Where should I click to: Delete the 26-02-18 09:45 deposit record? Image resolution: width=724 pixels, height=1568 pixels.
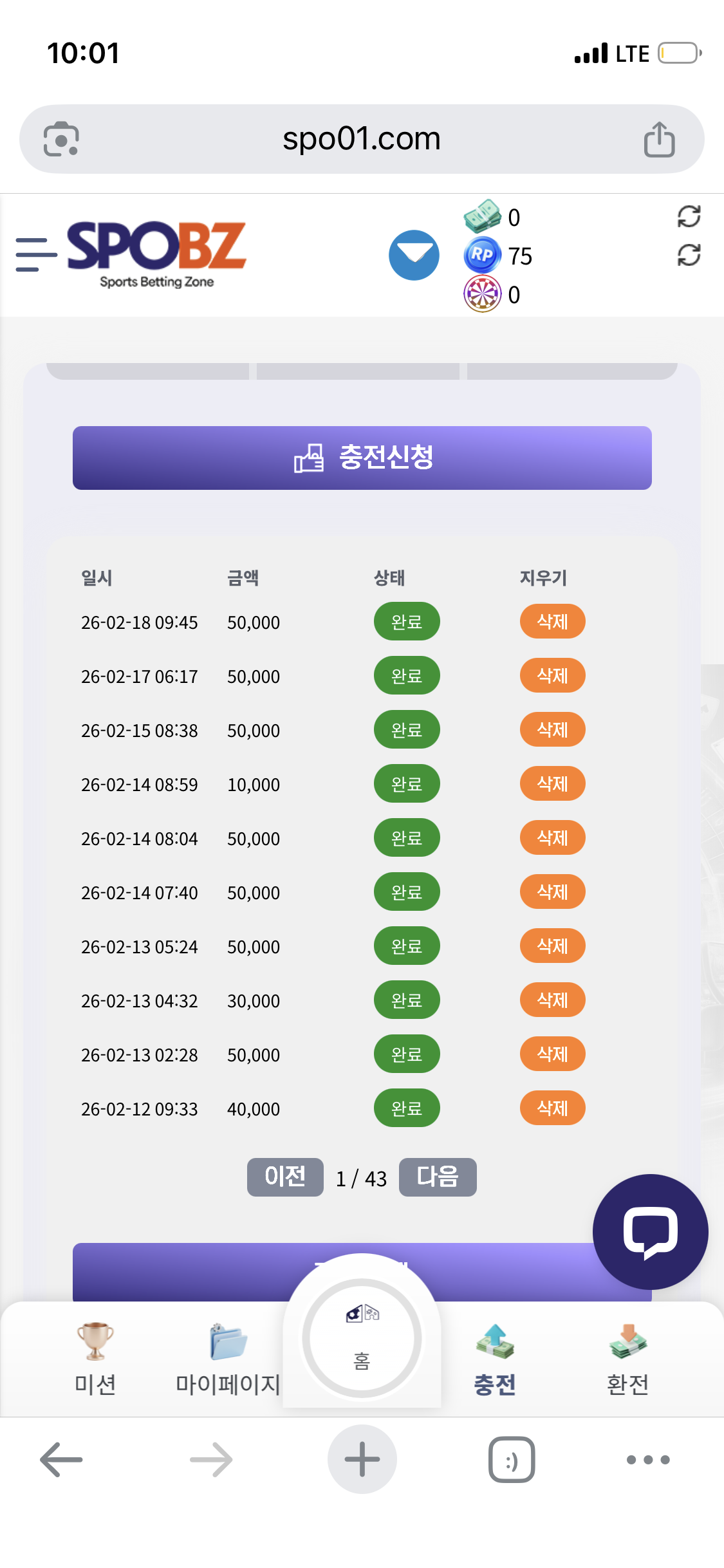pyautogui.click(x=552, y=622)
